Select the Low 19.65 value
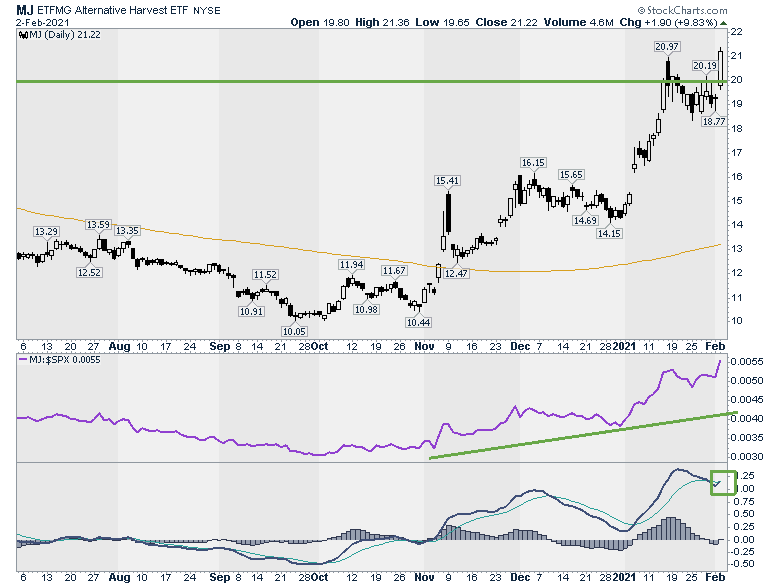Screen dimensions: 780x586 point(442,22)
